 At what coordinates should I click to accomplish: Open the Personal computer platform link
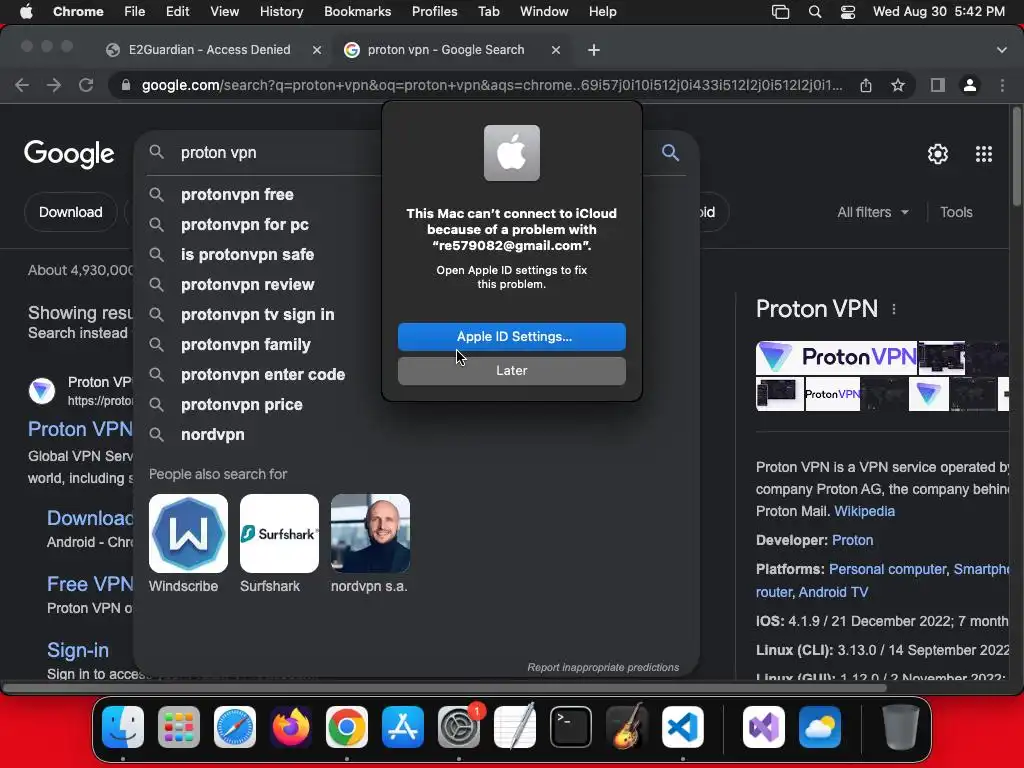pos(887,569)
